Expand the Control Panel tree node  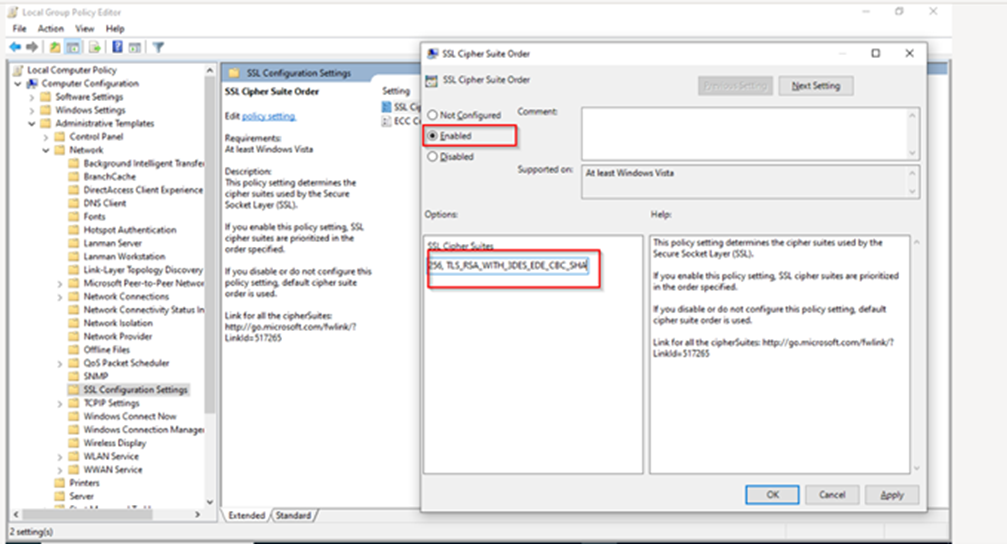click(46, 137)
